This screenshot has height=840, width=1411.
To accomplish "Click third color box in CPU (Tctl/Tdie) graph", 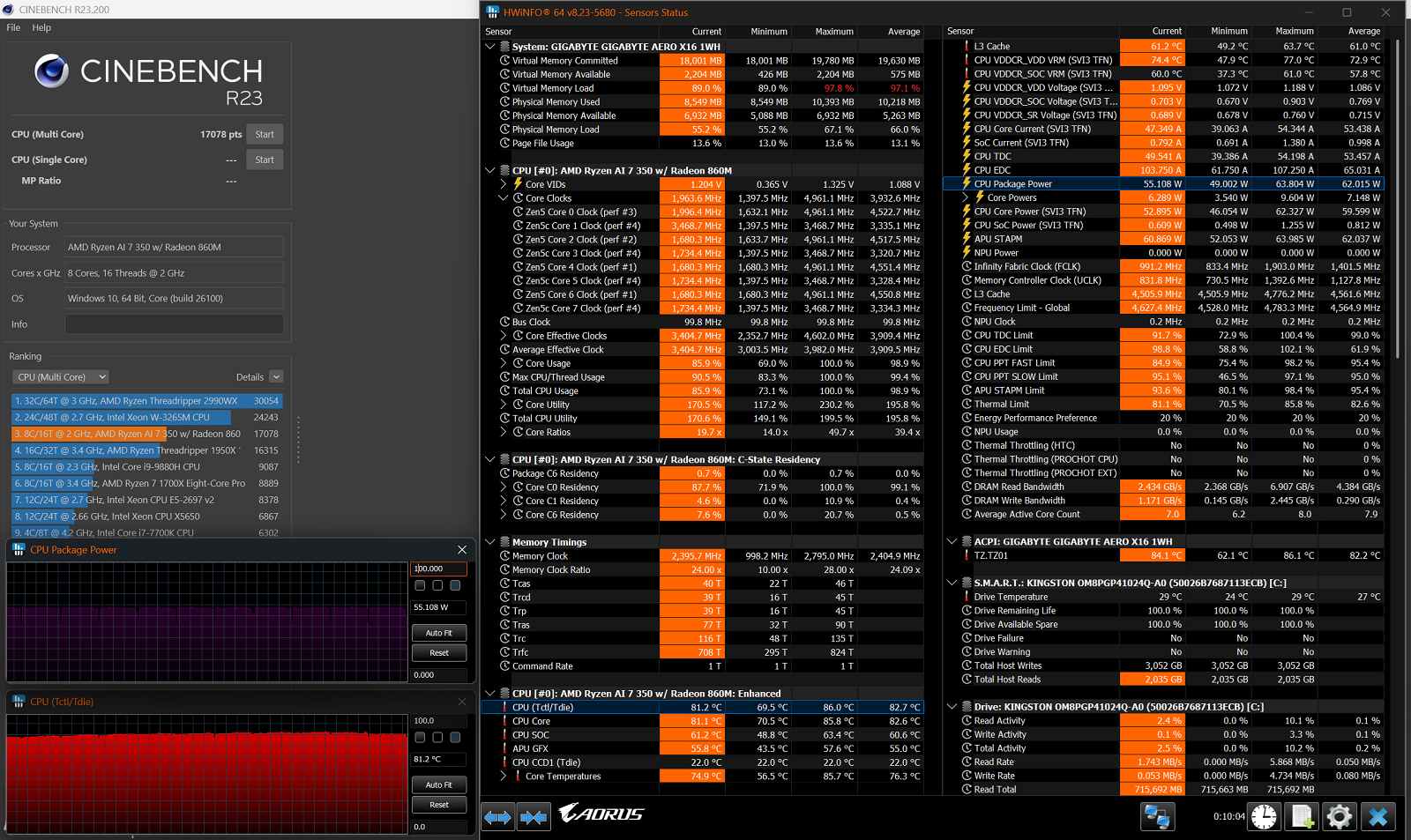I will (x=455, y=737).
